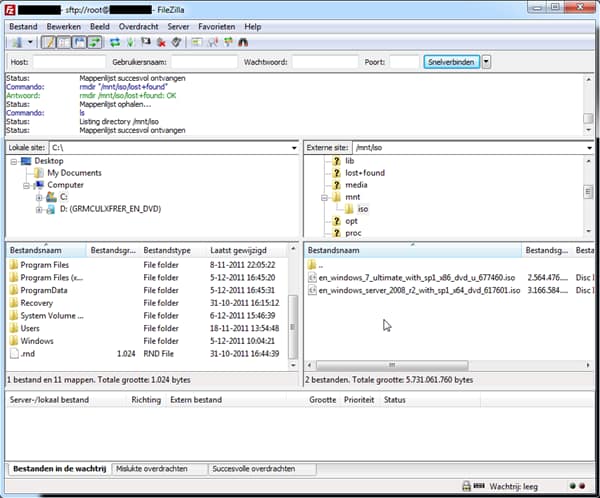Open the file search binoculars icon
Image resolution: width=600 pixels, height=498 pixels.
(243, 42)
